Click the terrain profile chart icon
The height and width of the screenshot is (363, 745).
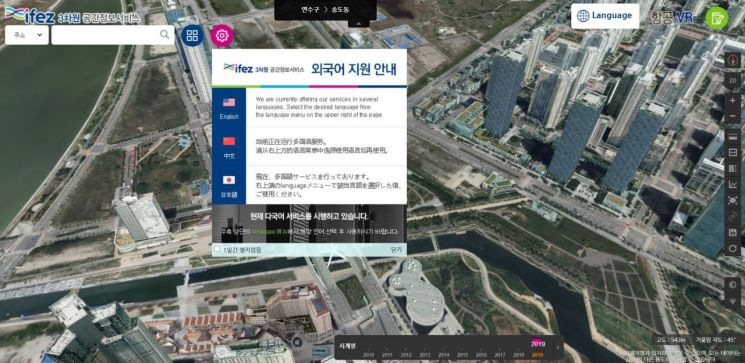732,184
